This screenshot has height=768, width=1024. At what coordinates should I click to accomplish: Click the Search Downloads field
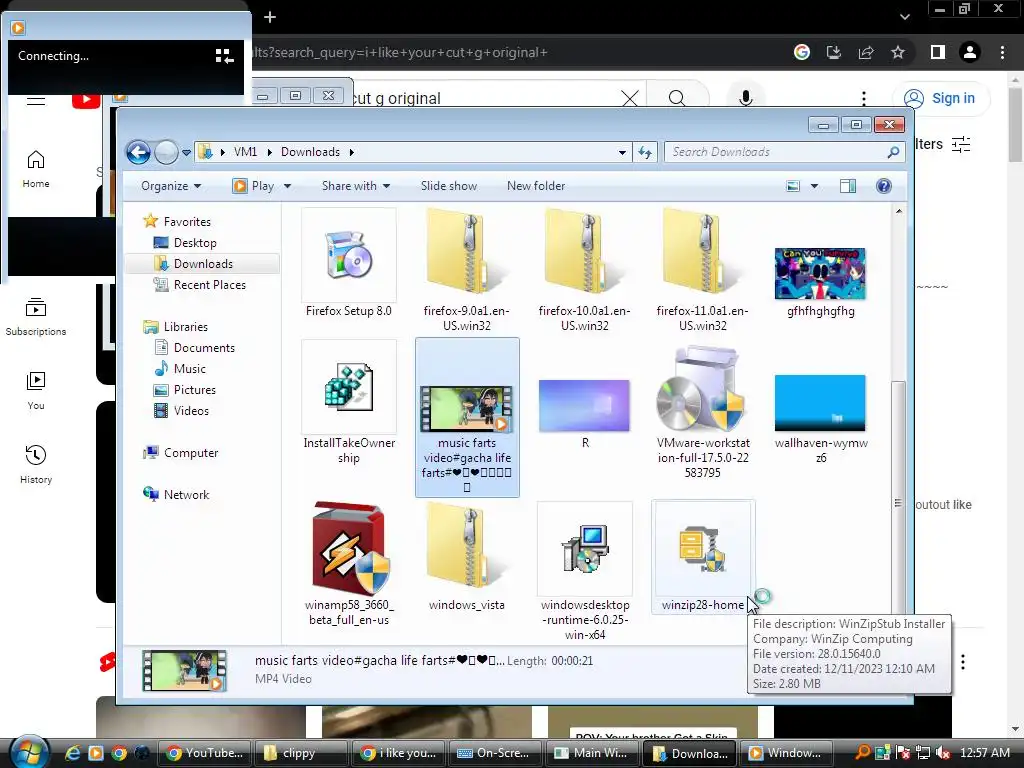coord(785,152)
